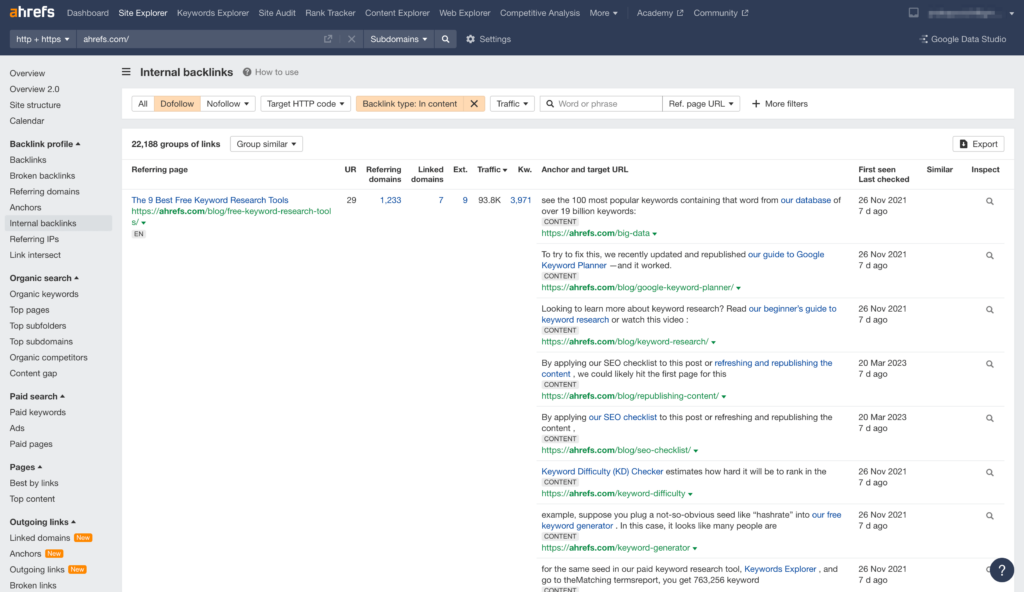This screenshot has height=592, width=1024.
Task: Open the Academy external link
Action: point(660,13)
